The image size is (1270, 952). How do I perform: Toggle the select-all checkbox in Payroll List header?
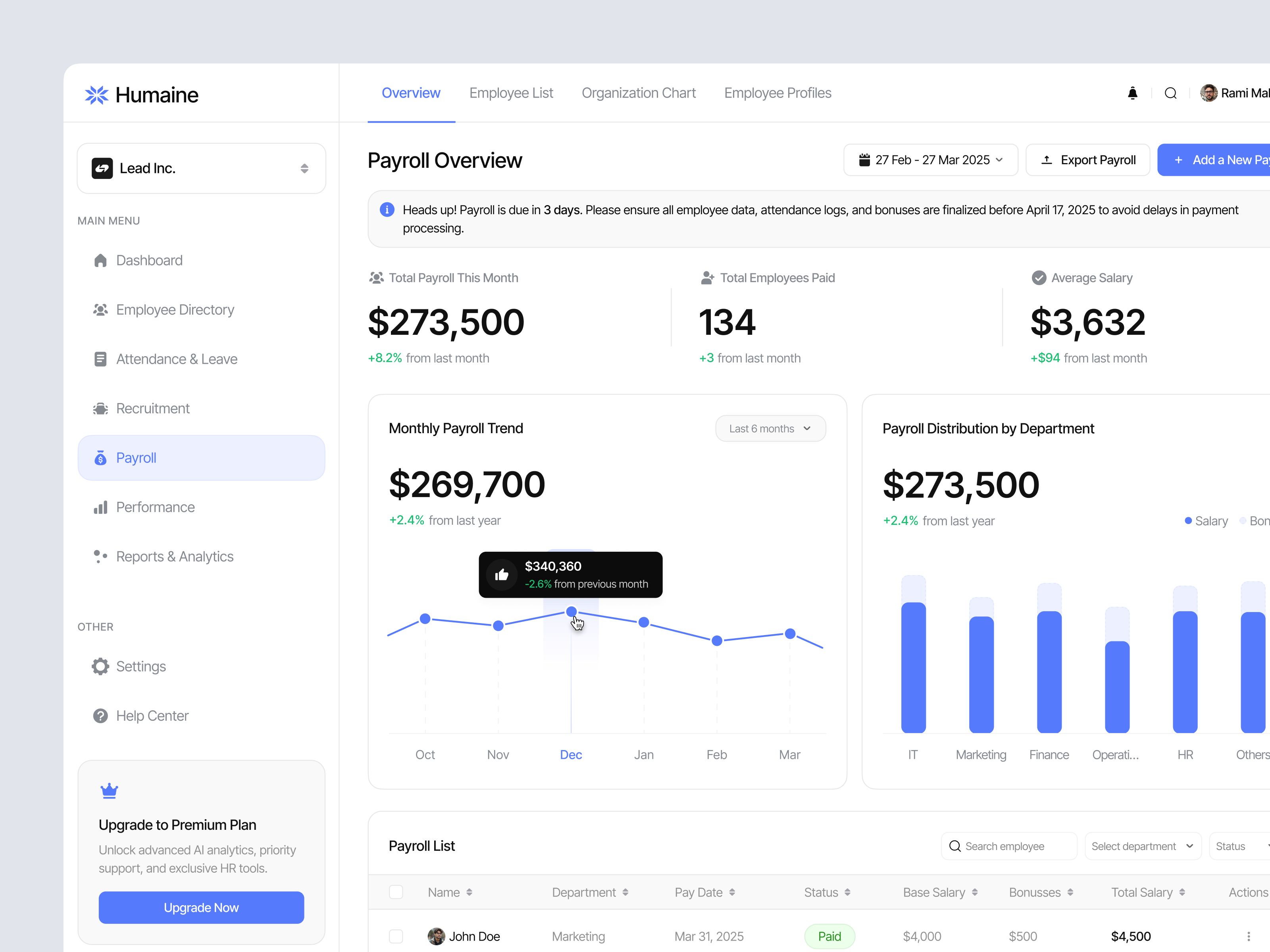coord(396,892)
